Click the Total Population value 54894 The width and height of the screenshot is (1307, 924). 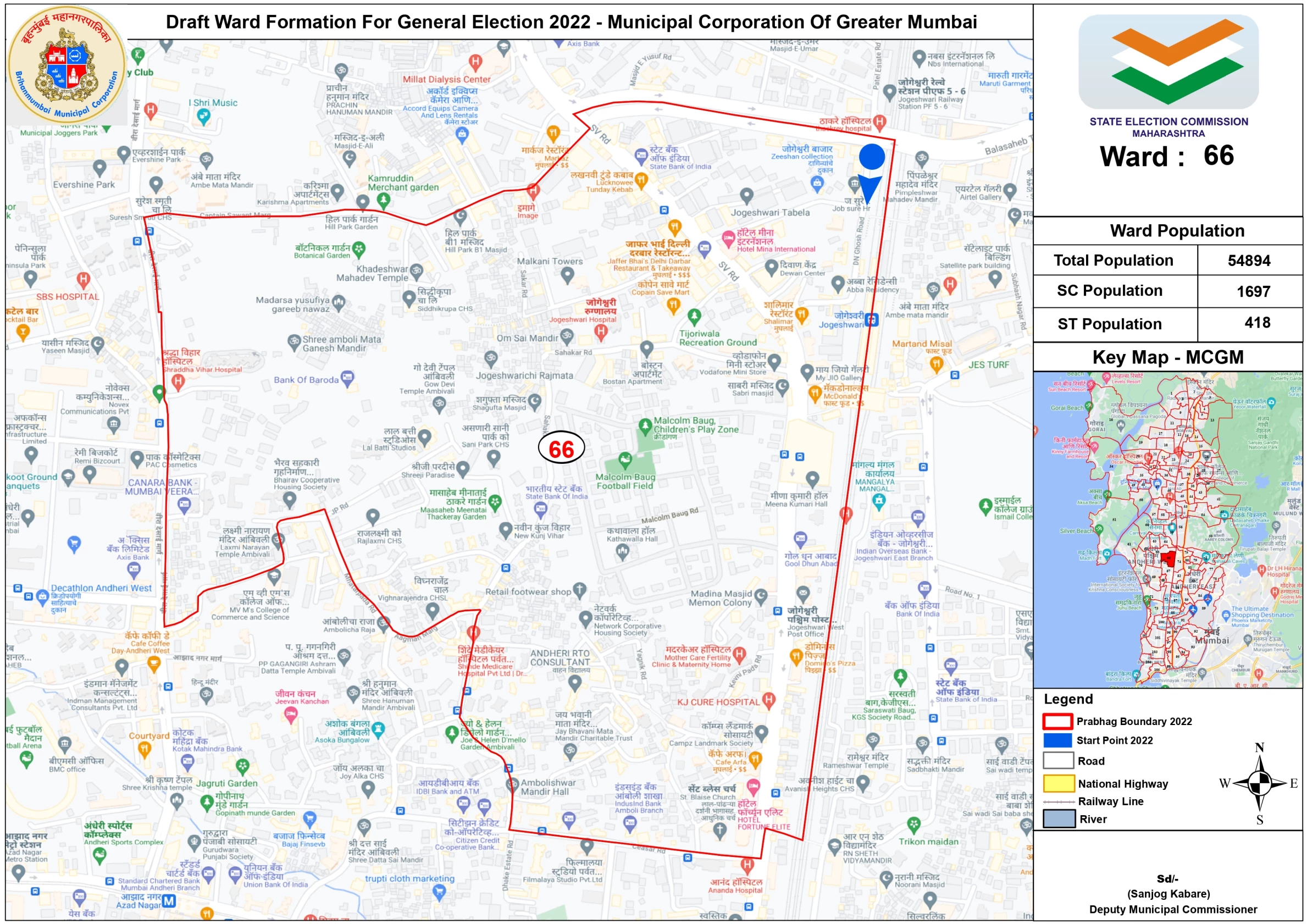(x=1248, y=261)
